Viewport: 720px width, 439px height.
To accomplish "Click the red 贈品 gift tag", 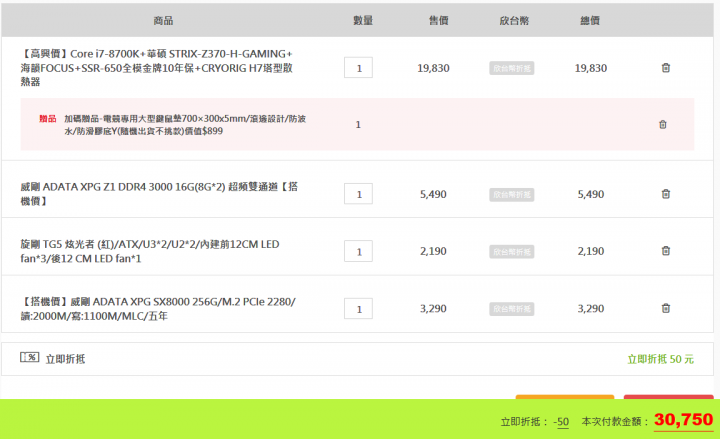I will [48, 118].
